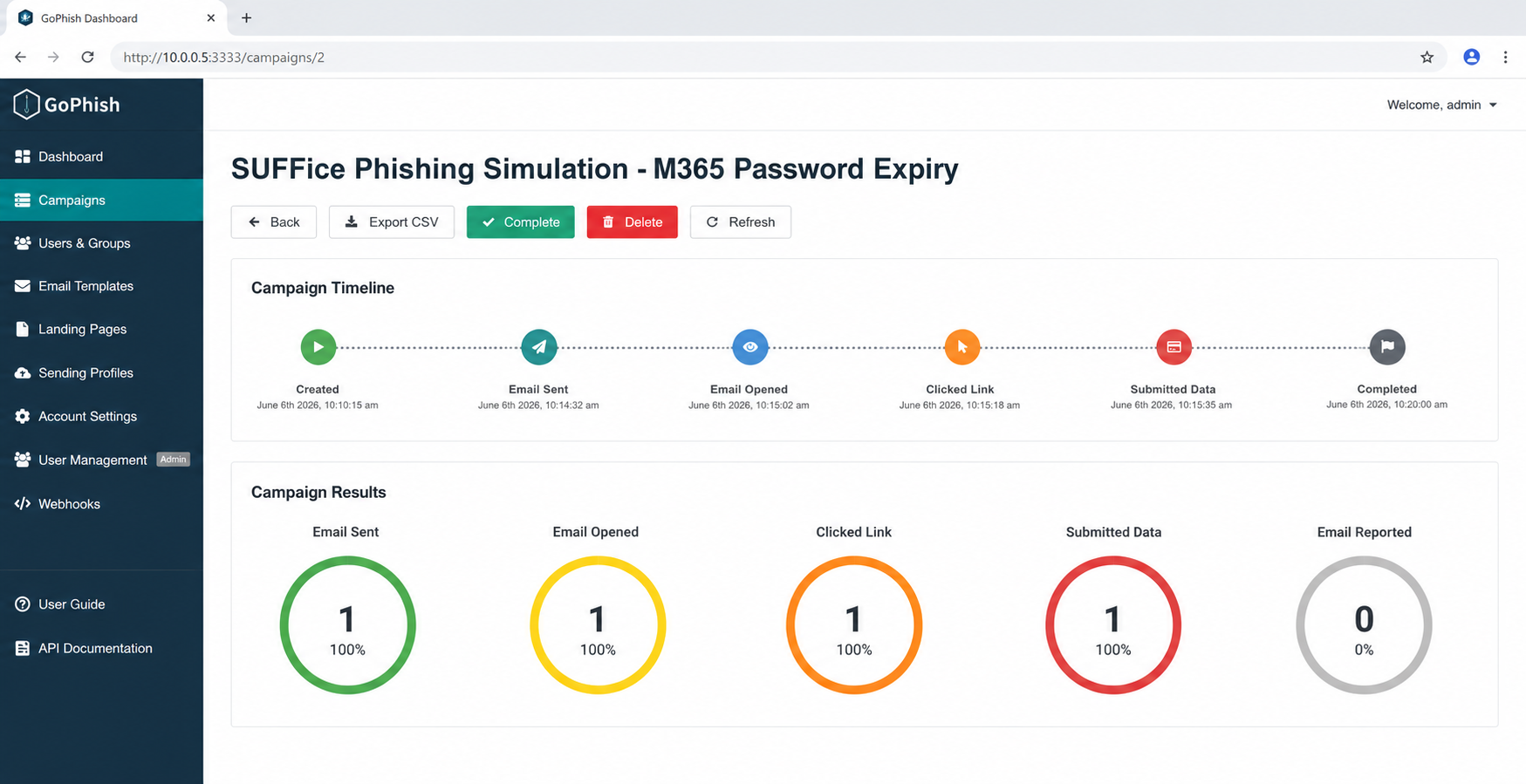Click the green Email Sent results ring
Viewport: 1526px width, 784px height.
(x=347, y=625)
